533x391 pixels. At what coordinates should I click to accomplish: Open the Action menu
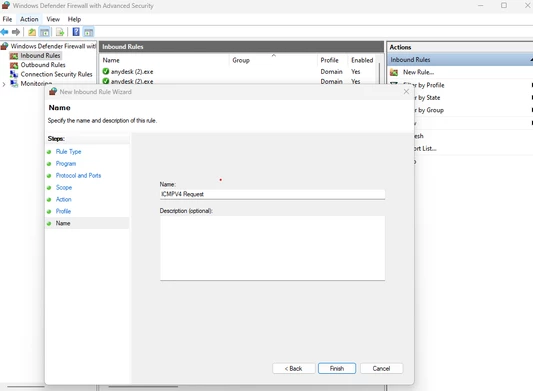(x=29, y=19)
